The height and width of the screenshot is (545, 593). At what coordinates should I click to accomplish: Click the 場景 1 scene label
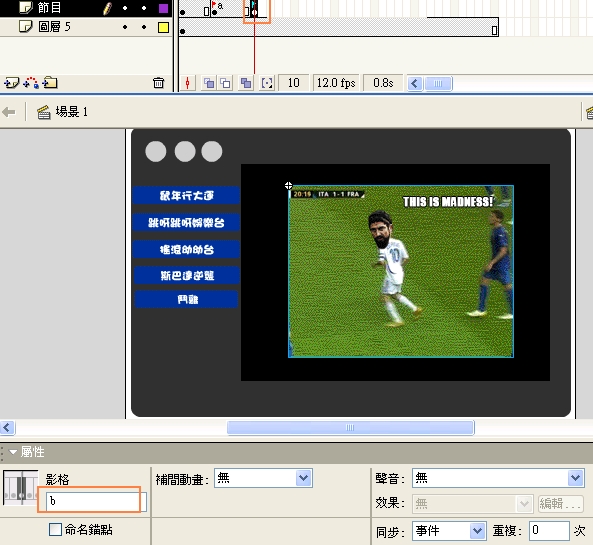pyautogui.click(x=72, y=112)
